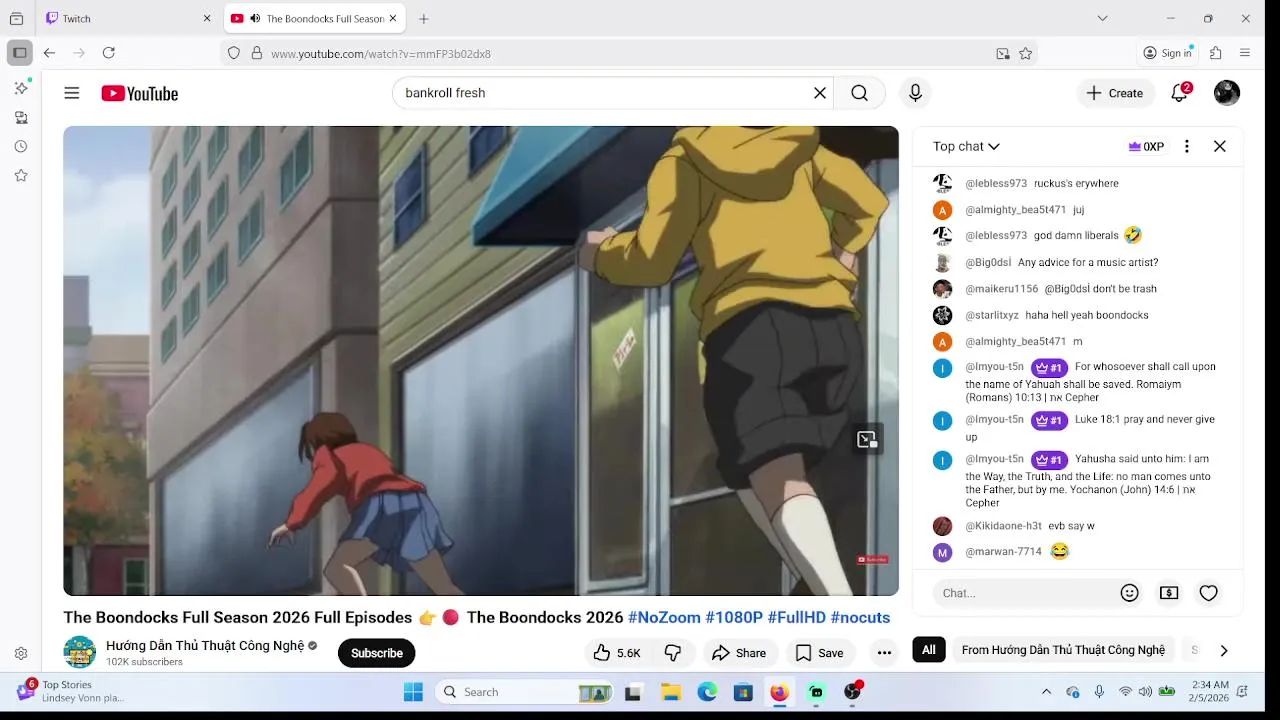Go to the YouTube home logo
The height and width of the screenshot is (720, 1280).
(140, 93)
